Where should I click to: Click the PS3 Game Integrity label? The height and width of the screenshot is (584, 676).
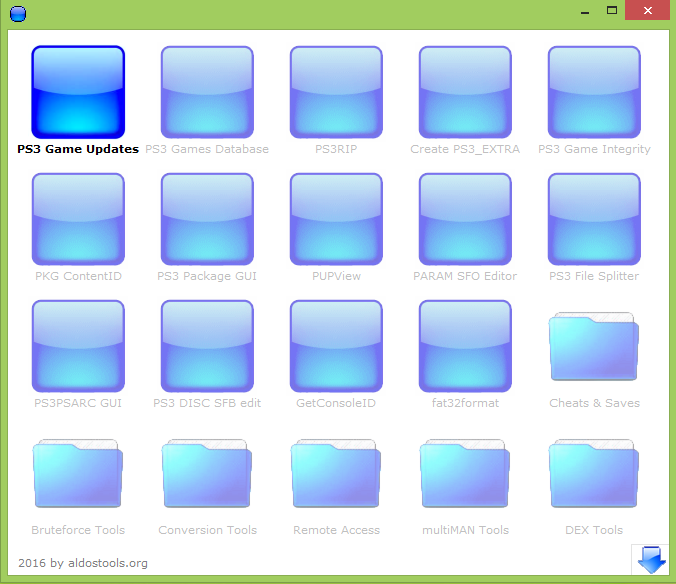tap(594, 149)
